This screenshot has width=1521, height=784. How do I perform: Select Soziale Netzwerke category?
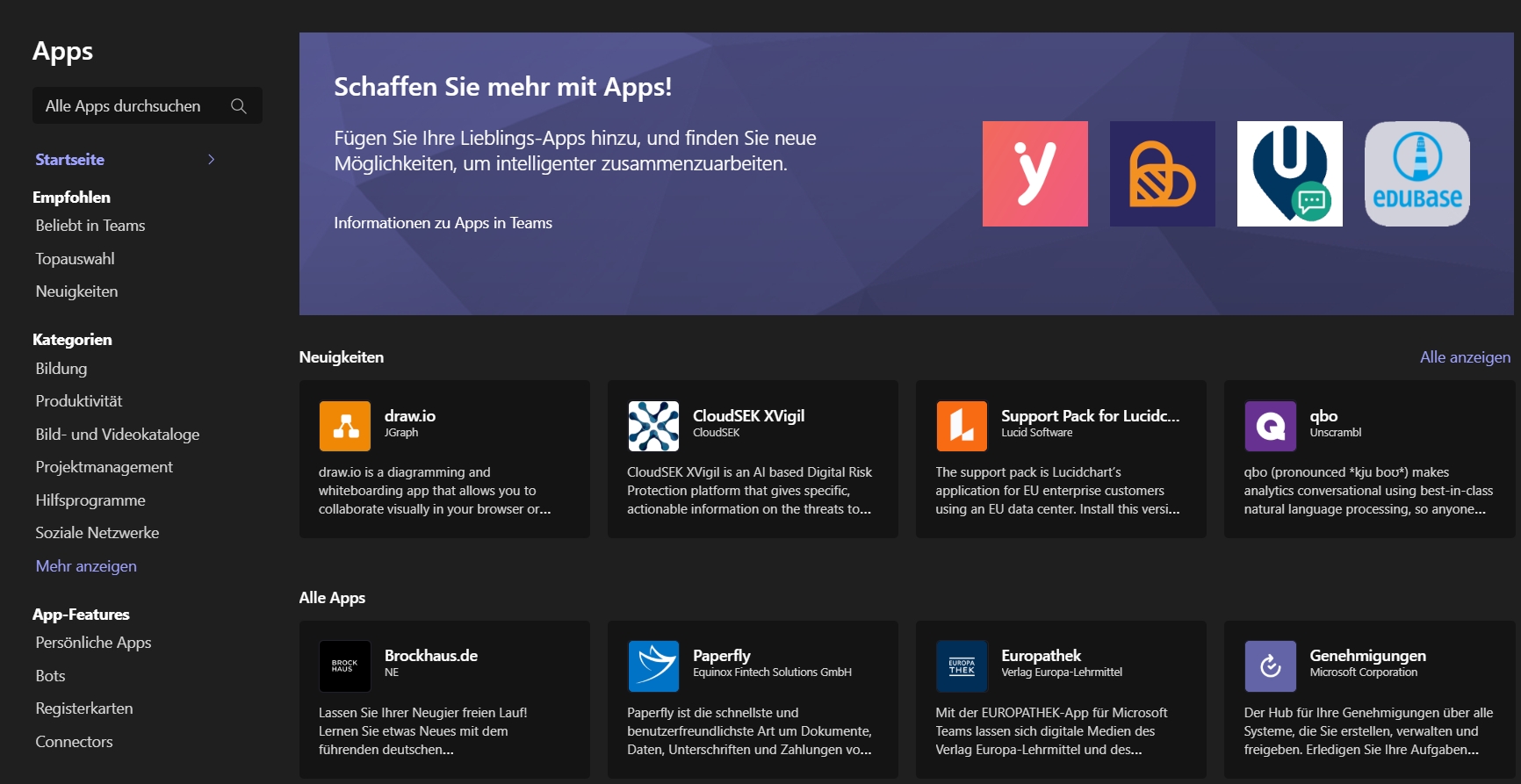point(97,533)
